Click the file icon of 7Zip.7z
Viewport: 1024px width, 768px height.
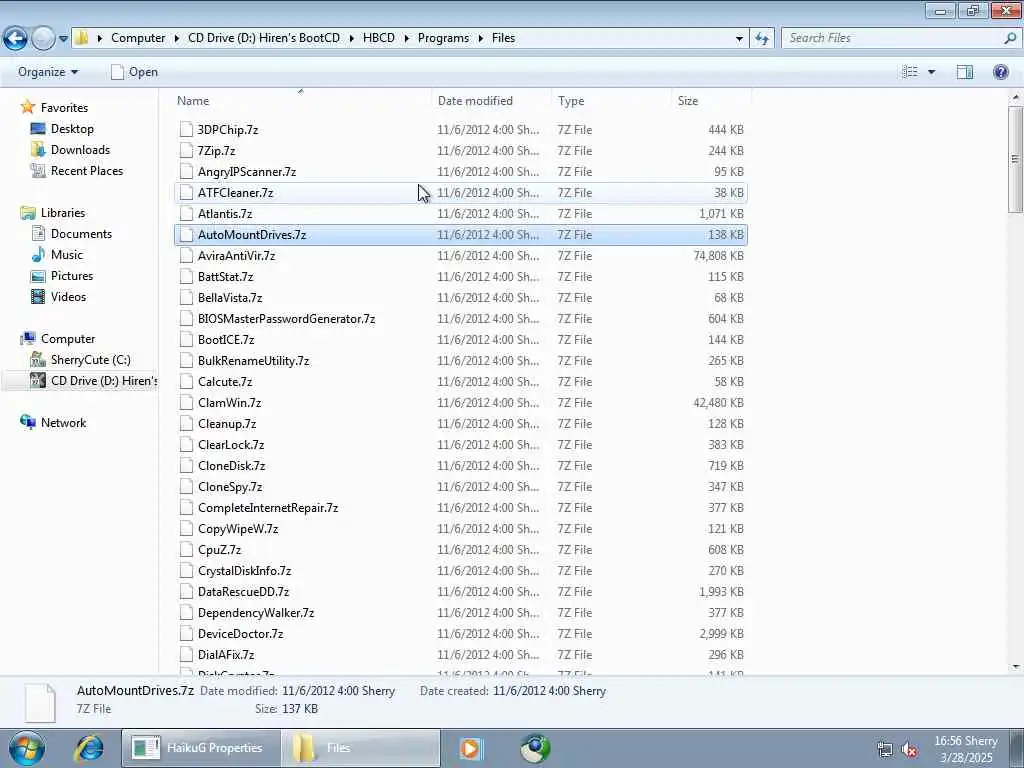pos(187,150)
